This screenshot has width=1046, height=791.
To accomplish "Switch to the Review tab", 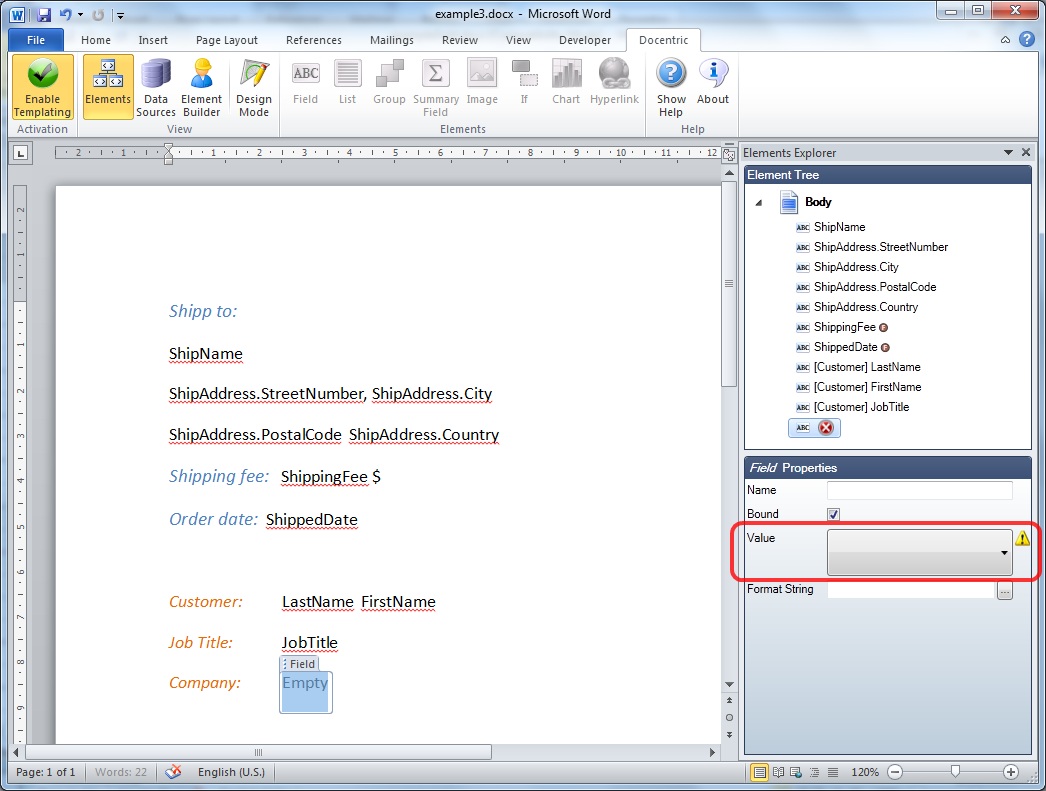I will [x=460, y=40].
